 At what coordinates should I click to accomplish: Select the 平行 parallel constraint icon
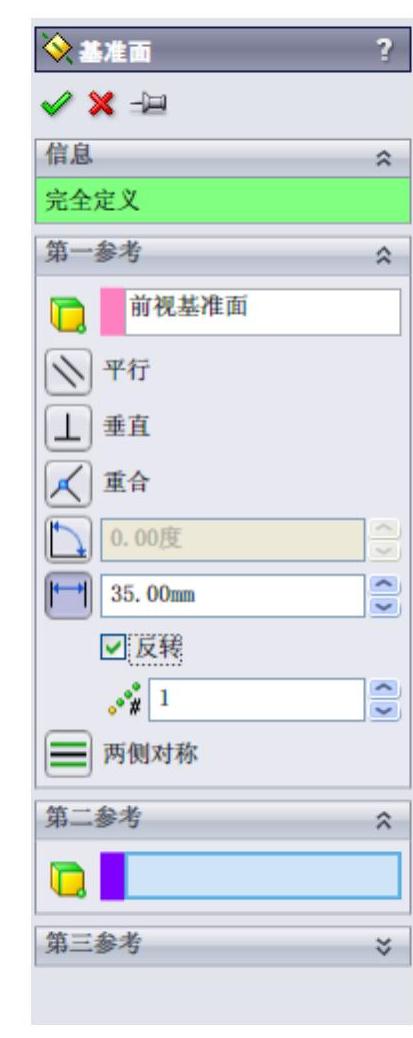(x=68, y=373)
